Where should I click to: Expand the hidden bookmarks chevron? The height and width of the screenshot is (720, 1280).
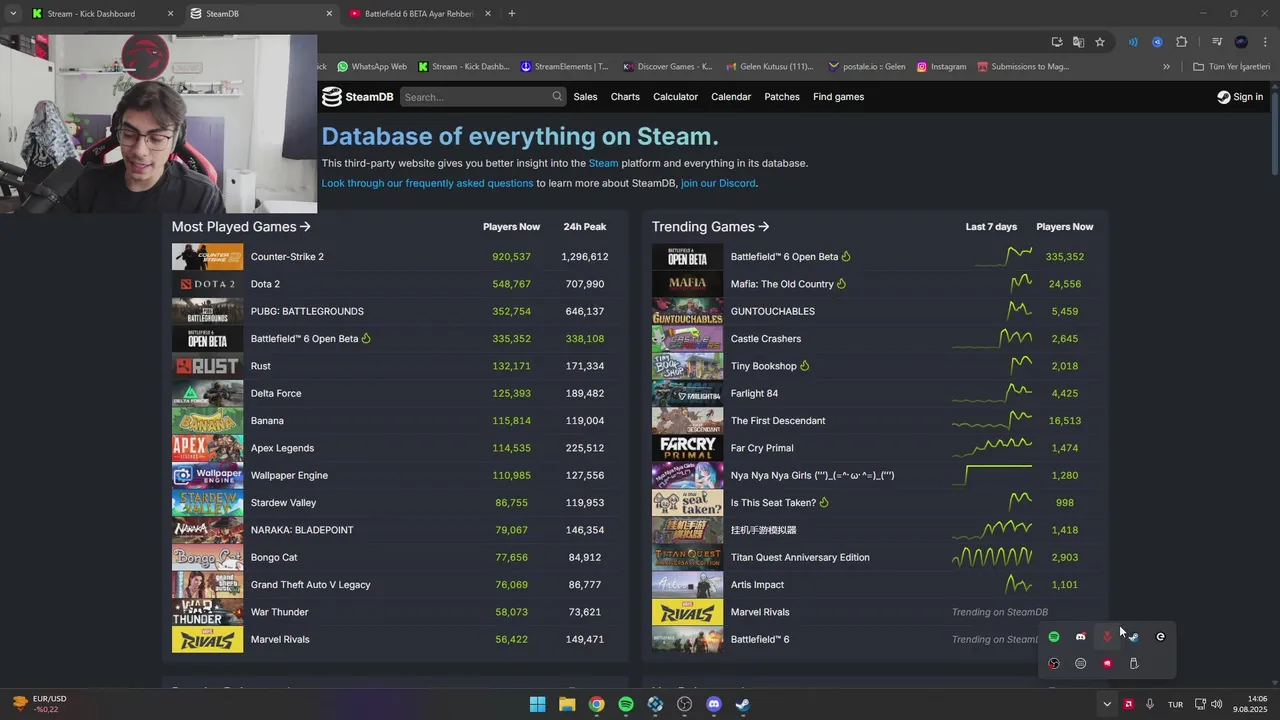1166,67
